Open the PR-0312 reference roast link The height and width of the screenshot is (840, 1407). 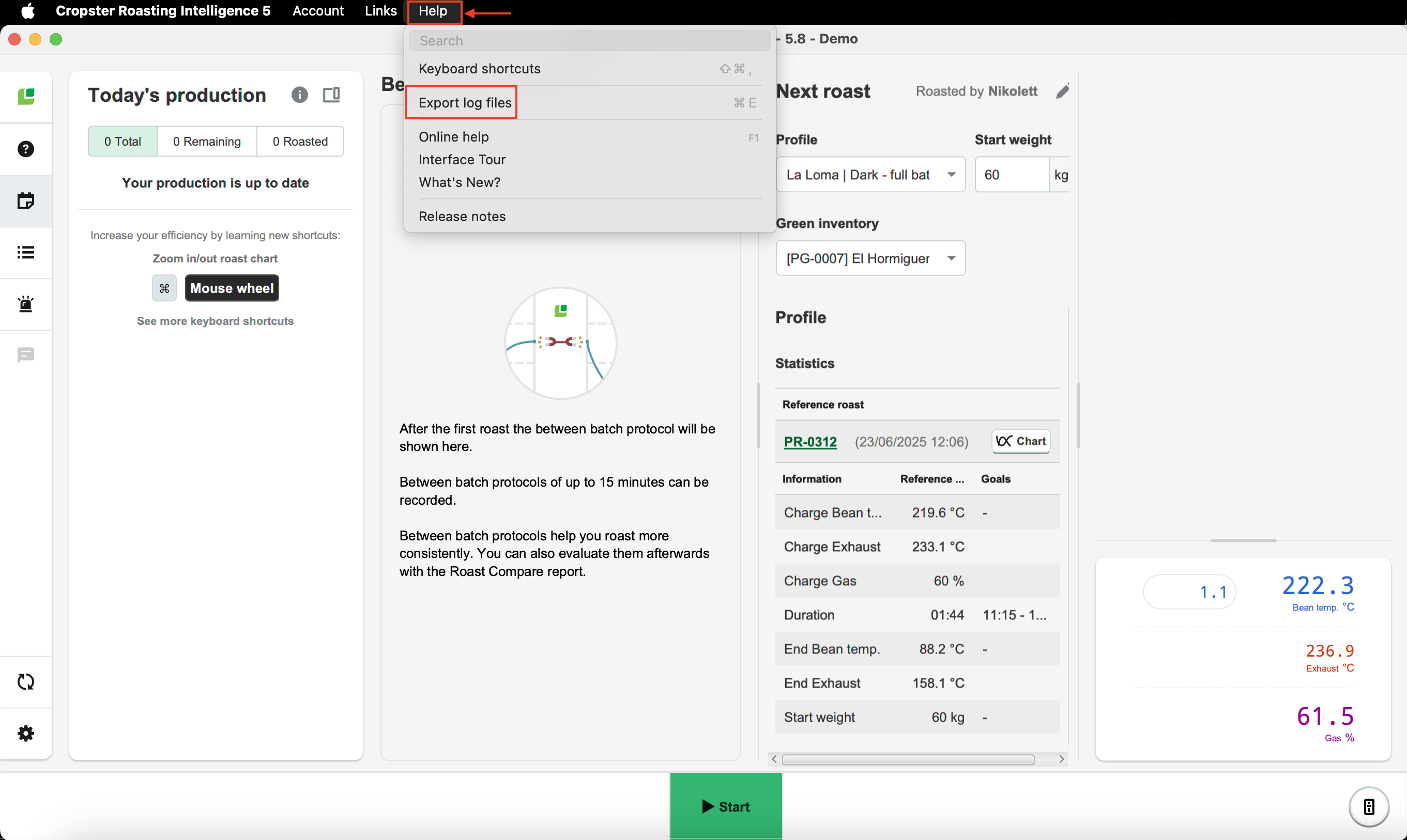pyautogui.click(x=810, y=442)
